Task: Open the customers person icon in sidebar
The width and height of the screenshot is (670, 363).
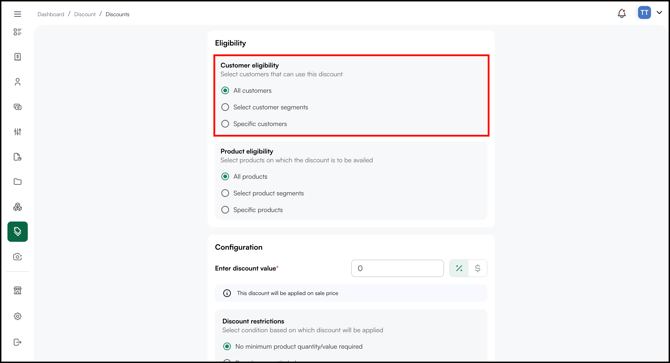Action: coord(18,82)
